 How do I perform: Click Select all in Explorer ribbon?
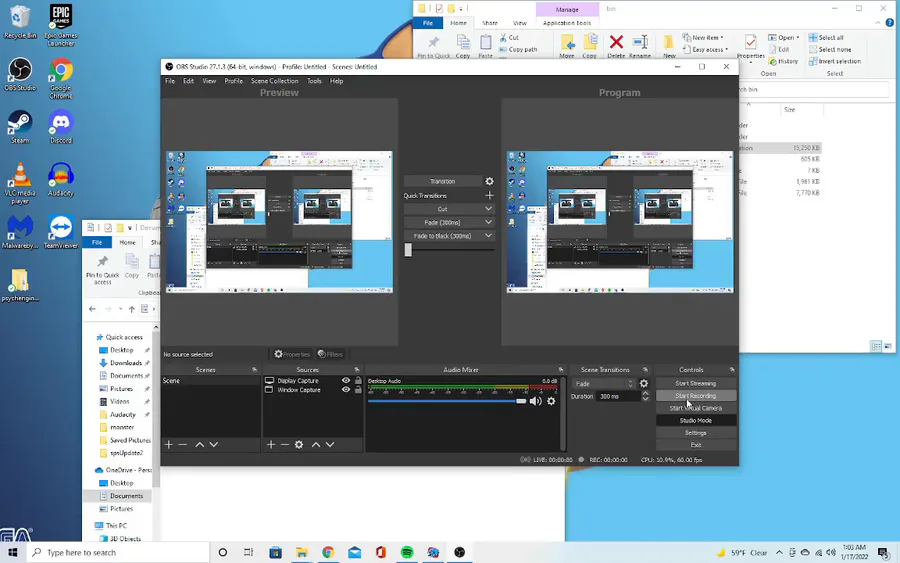pyautogui.click(x=826, y=37)
